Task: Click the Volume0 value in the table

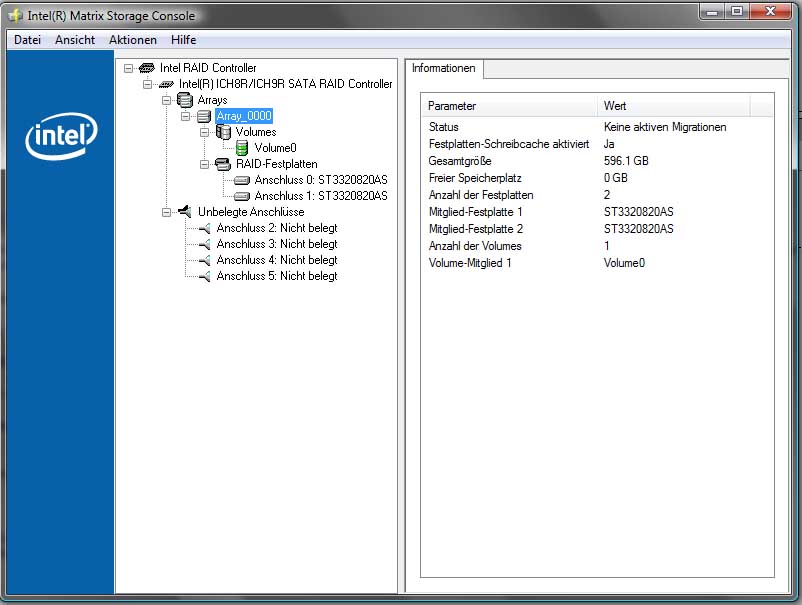Action: (x=624, y=263)
